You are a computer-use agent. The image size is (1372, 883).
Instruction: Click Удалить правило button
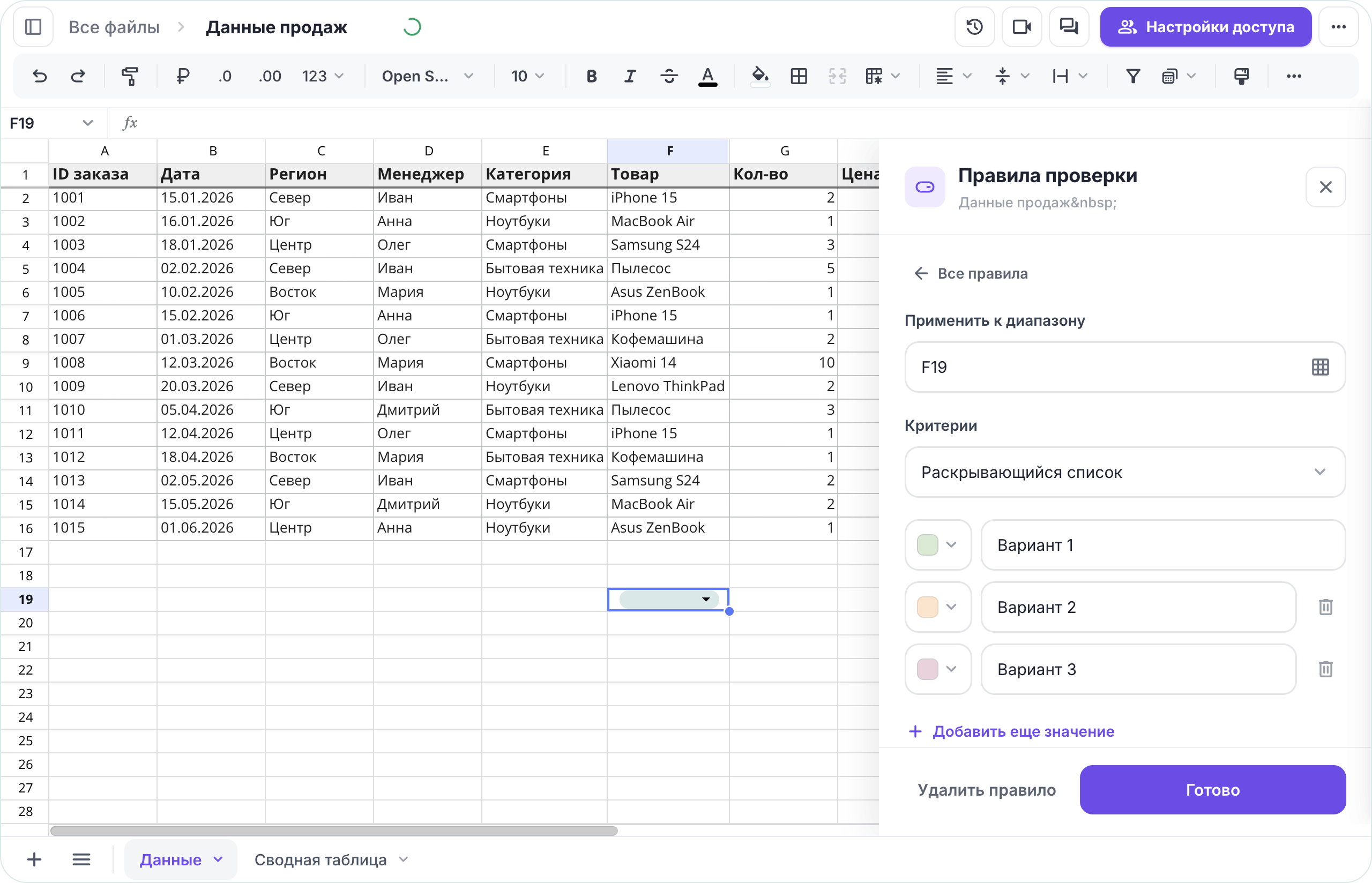(987, 790)
